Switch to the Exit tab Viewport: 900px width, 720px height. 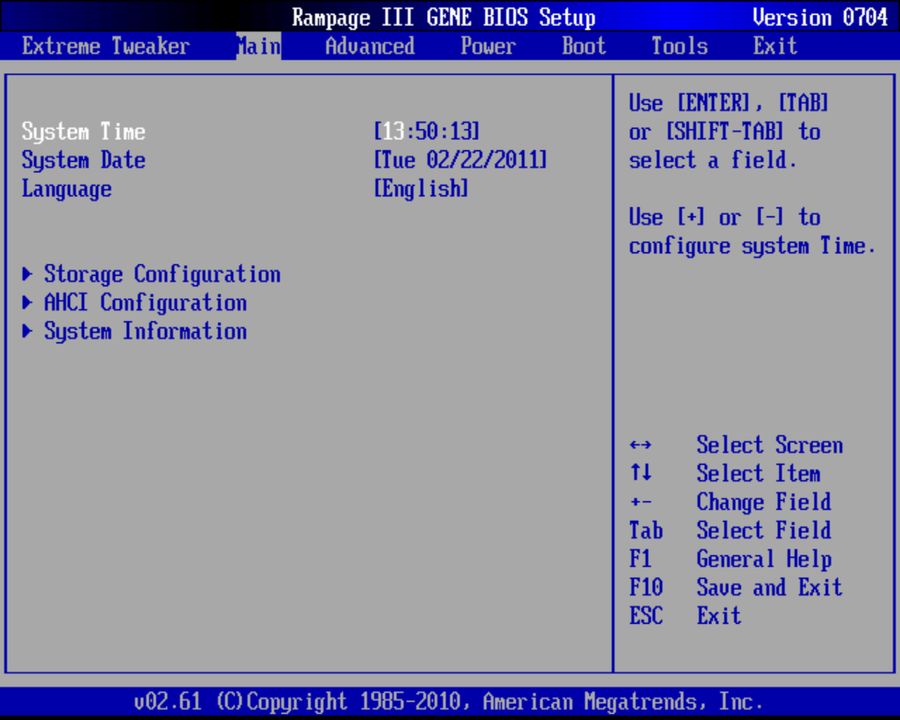click(775, 46)
